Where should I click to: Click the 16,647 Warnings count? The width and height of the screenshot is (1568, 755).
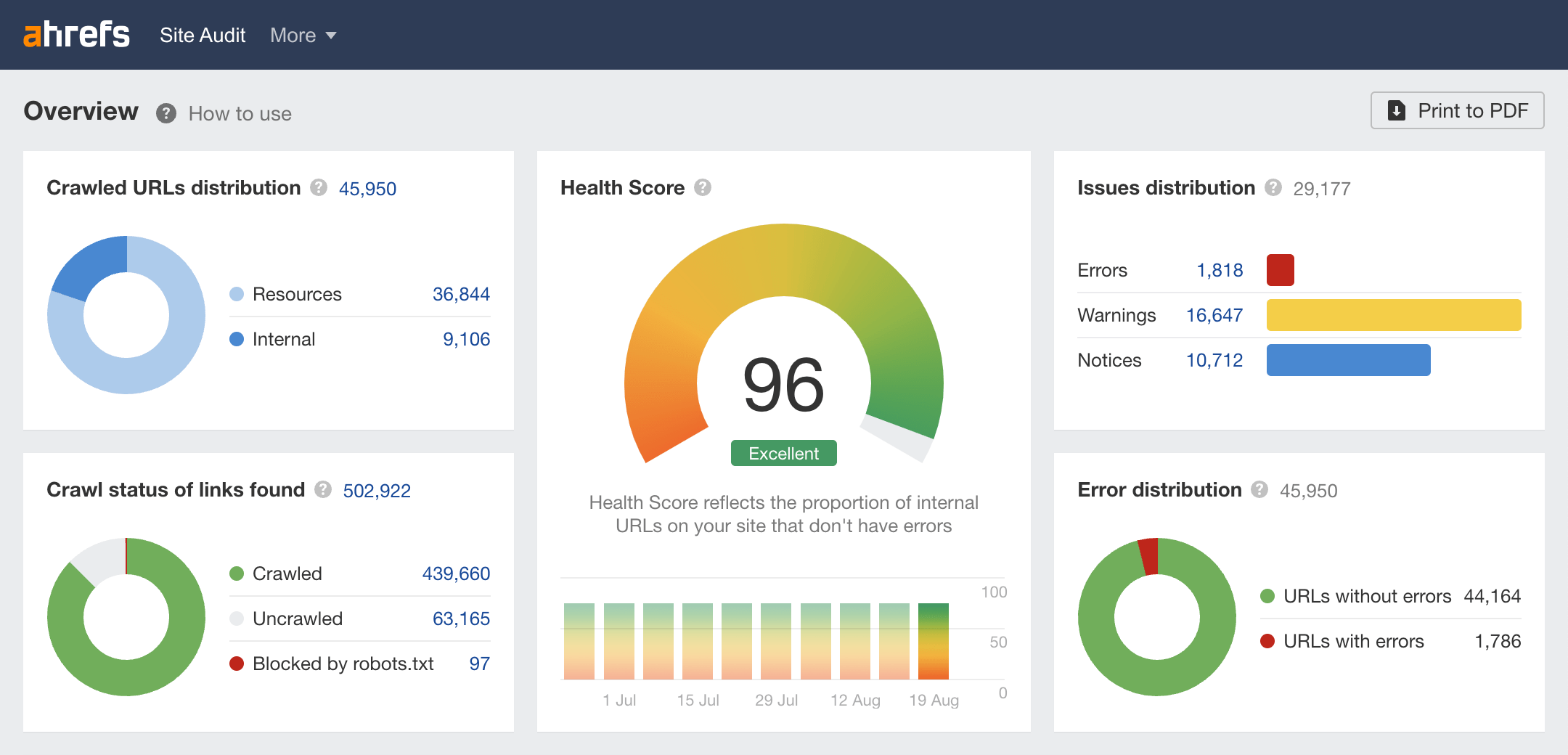[x=1214, y=315]
